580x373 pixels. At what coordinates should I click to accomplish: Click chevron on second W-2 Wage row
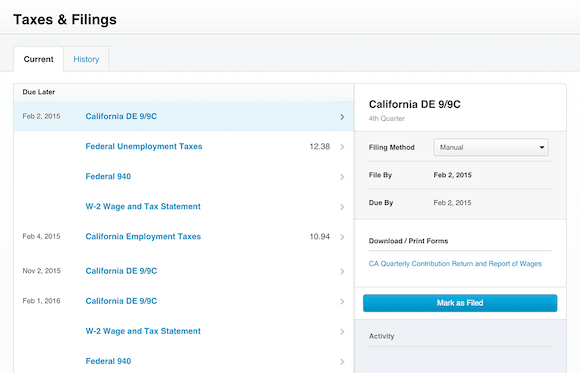click(342, 332)
